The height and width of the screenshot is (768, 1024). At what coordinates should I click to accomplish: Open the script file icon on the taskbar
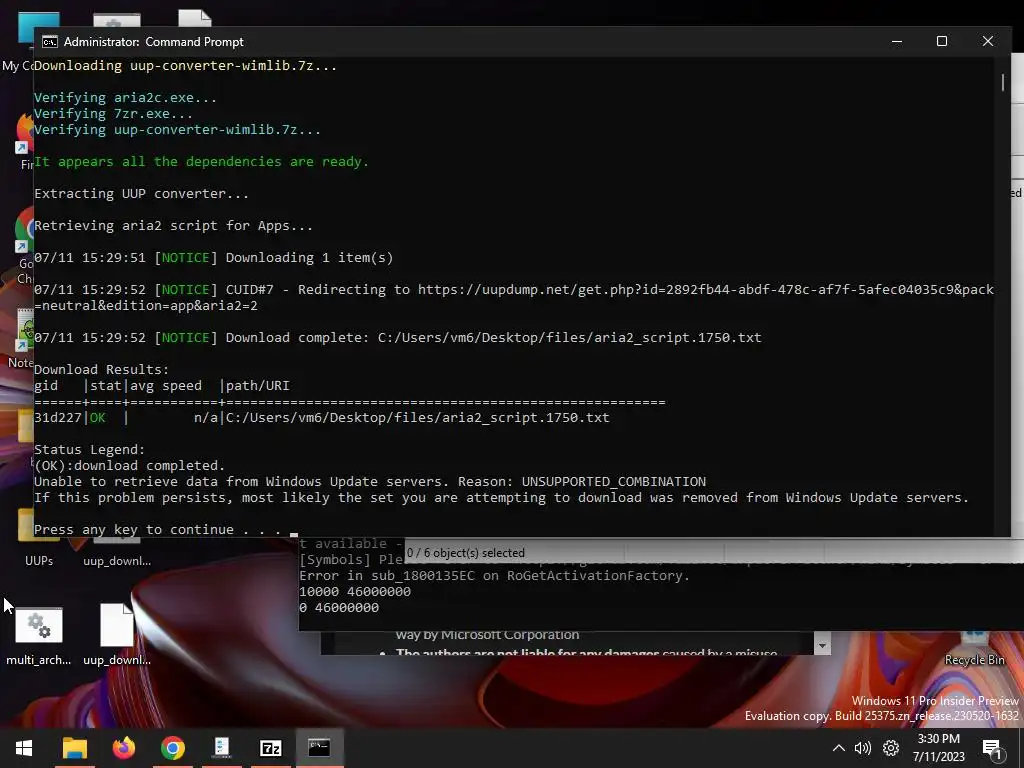pos(221,748)
